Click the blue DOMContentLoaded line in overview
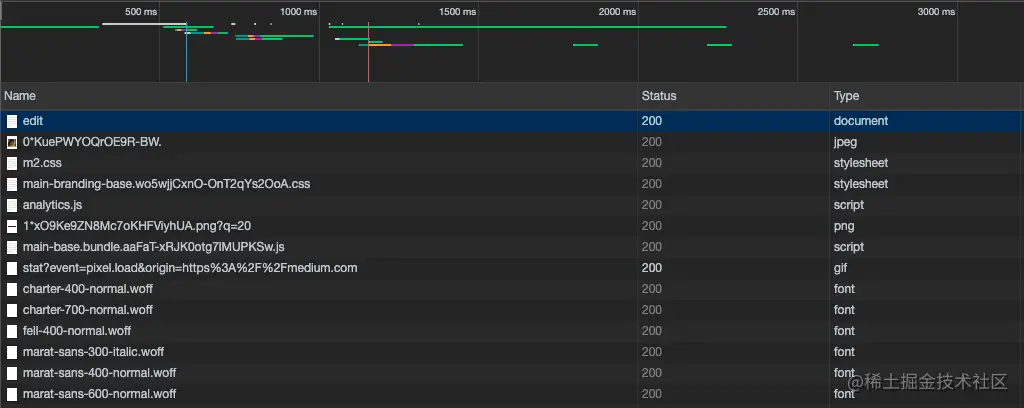This screenshot has width=1024, height=408. [186, 52]
